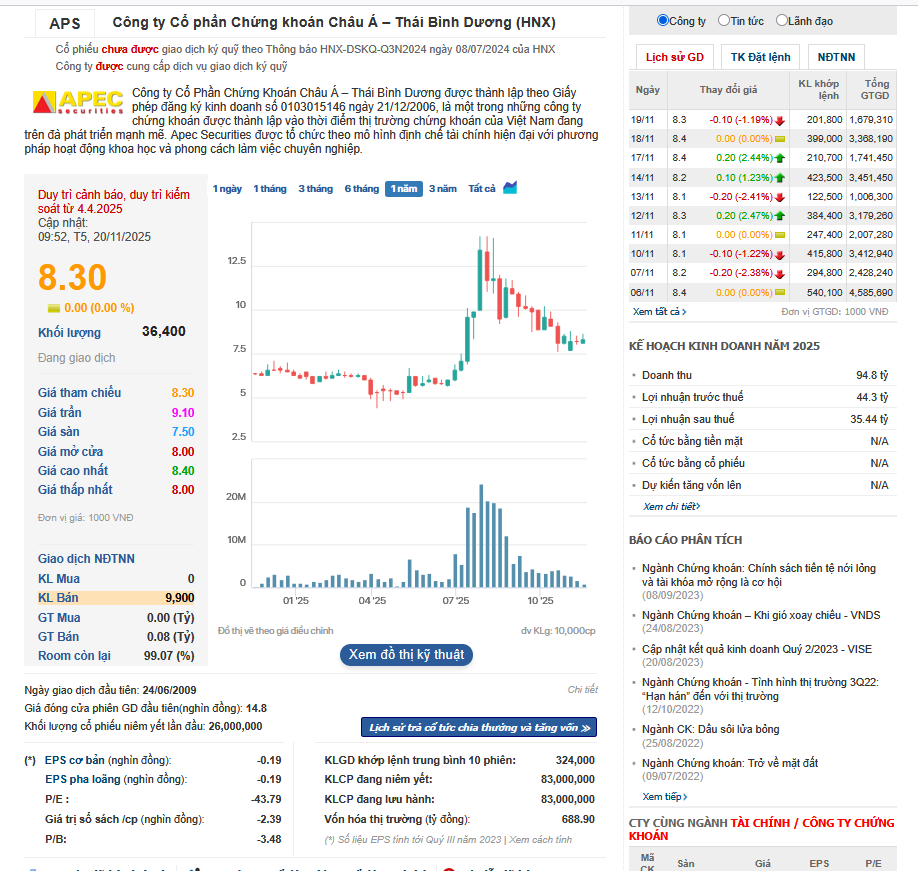The image size is (918, 871).
Task: Click red down arrow in 13/11 row
Action: click(x=780, y=197)
